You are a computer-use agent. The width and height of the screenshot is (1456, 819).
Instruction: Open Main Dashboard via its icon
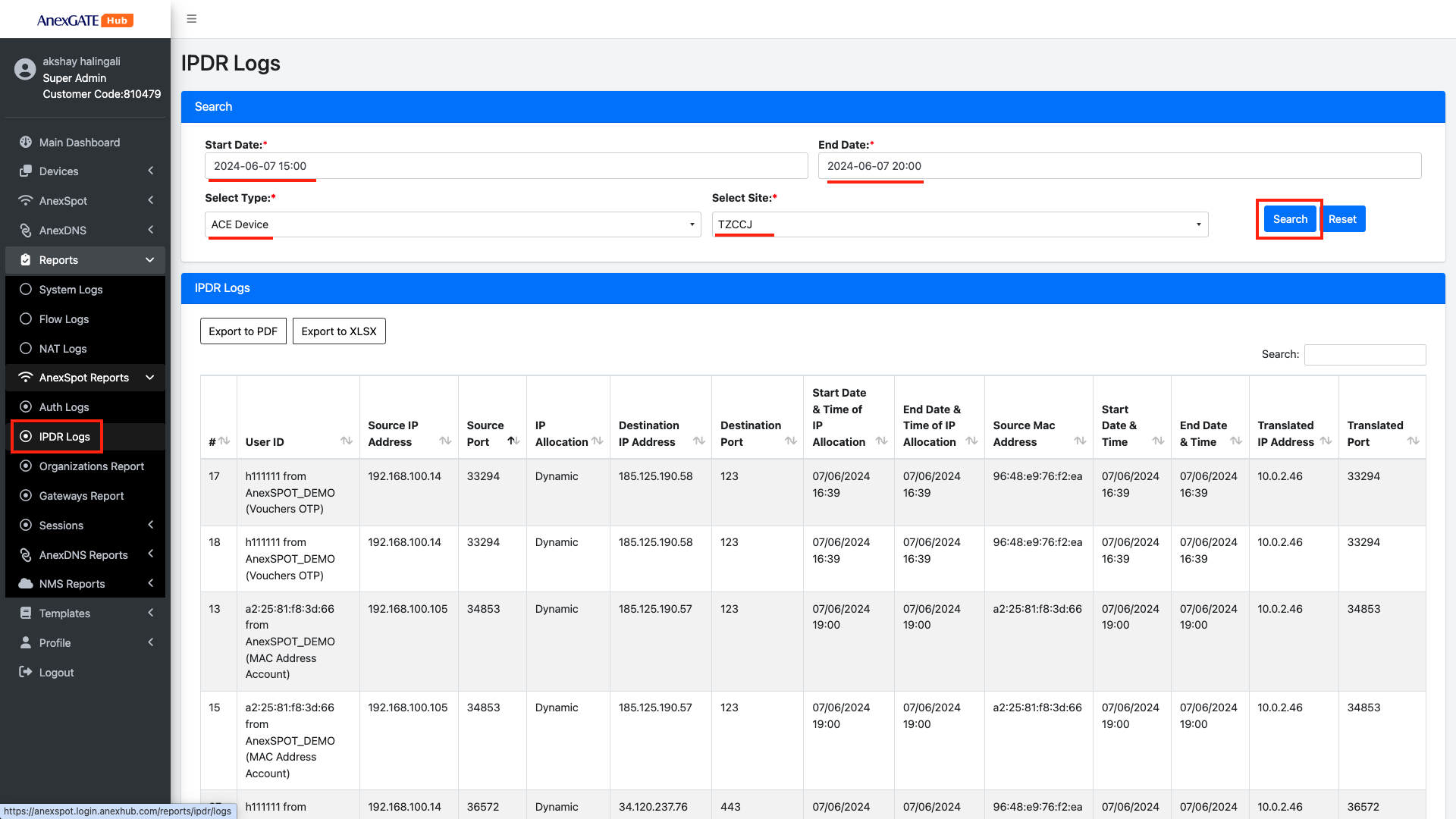click(26, 142)
